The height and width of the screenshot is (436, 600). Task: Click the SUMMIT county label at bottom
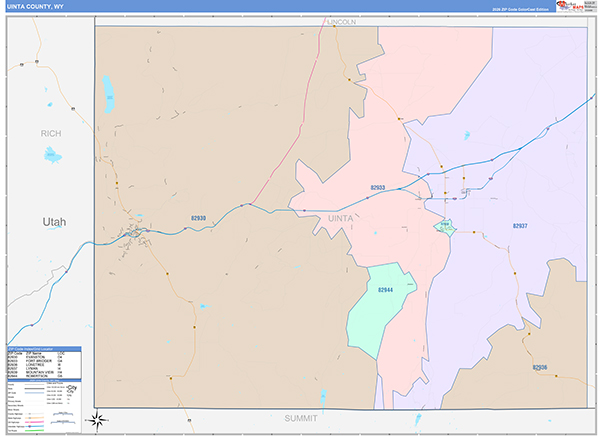(x=301, y=418)
